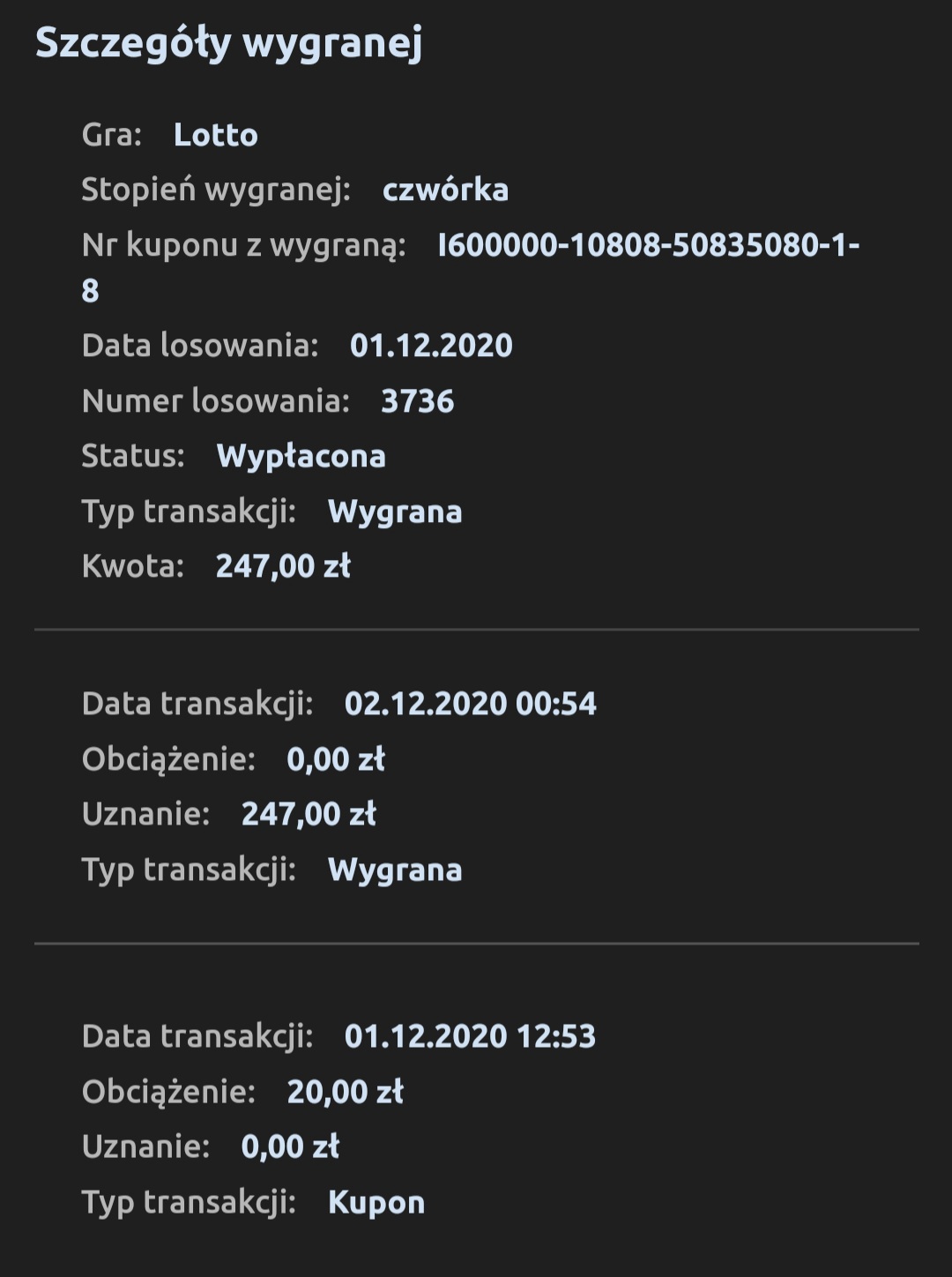This screenshot has width=952, height=1277.
Task: Select the Lotto game name
Action: click(x=215, y=135)
